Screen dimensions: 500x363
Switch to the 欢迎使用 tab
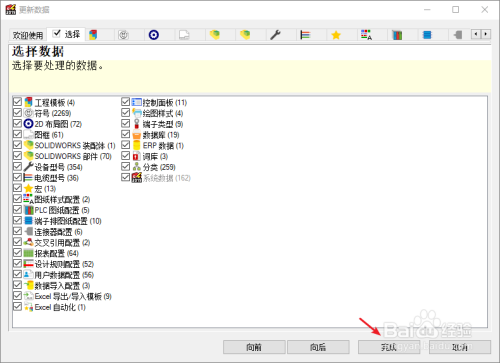[28, 35]
